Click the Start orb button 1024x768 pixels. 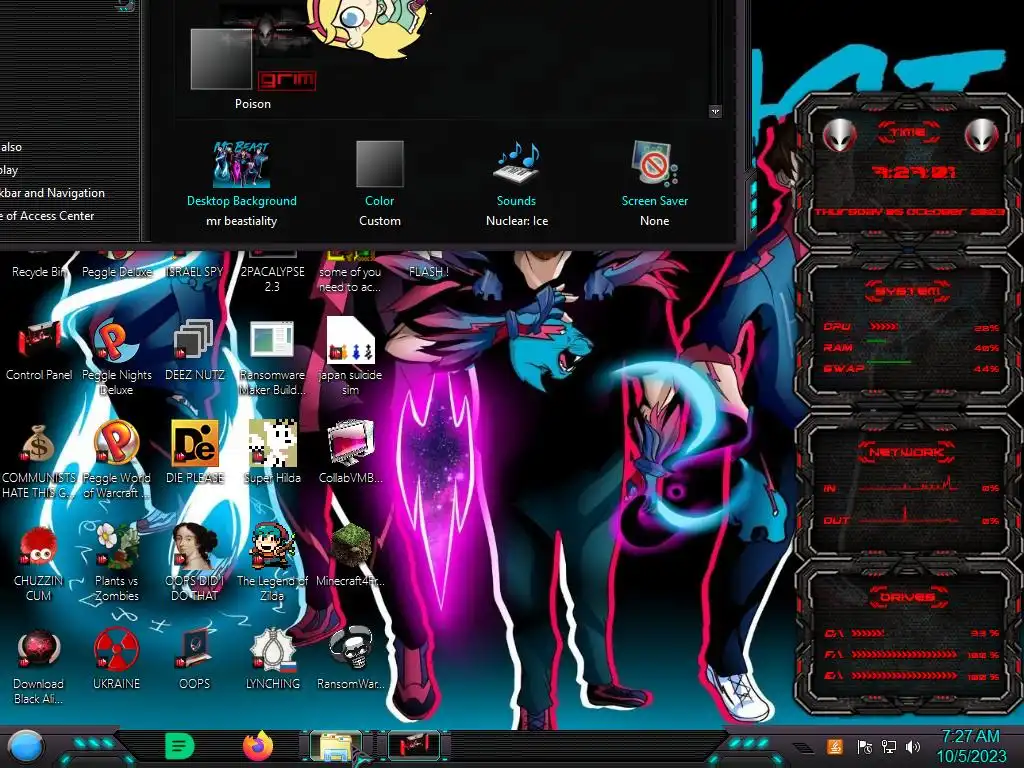click(26, 747)
